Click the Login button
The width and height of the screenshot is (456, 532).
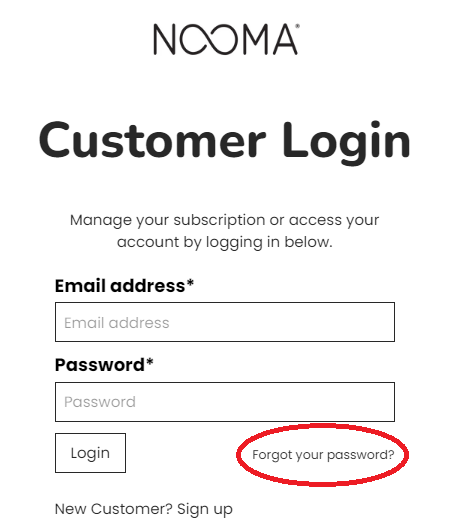pyautogui.click(x=90, y=453)
